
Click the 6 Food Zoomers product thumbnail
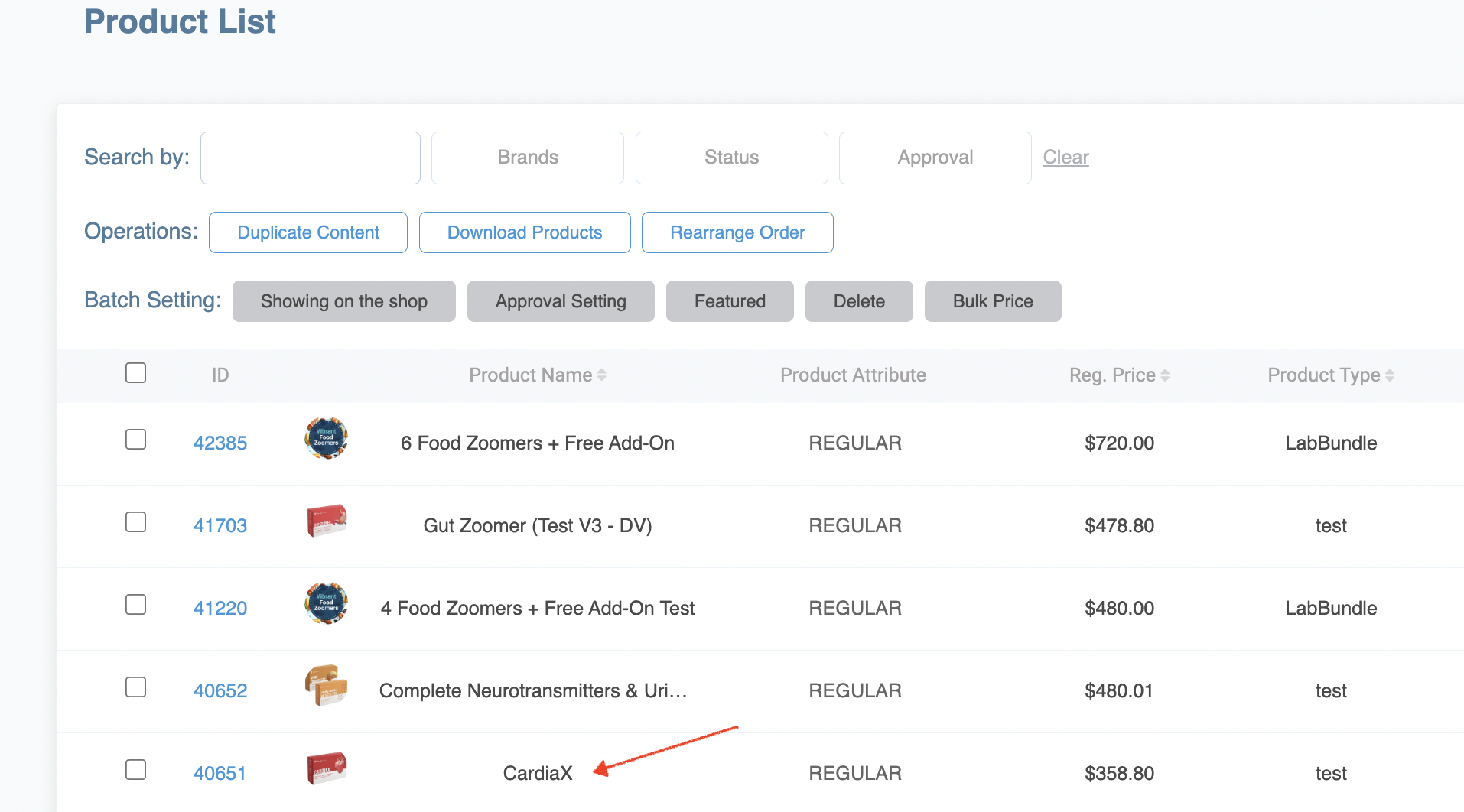326,439
